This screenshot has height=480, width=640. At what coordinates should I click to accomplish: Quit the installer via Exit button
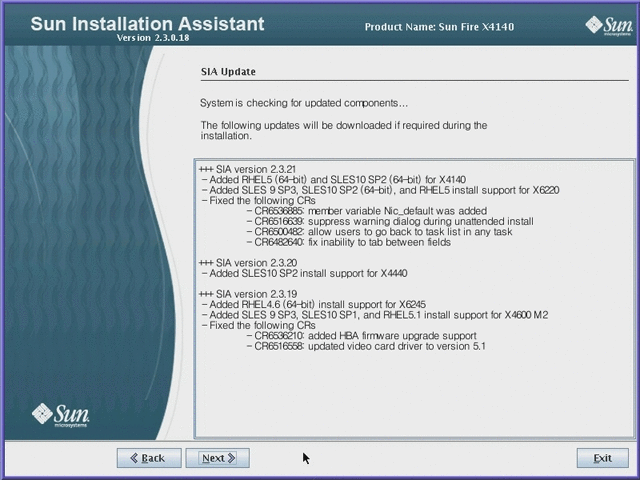click(602, 458)
